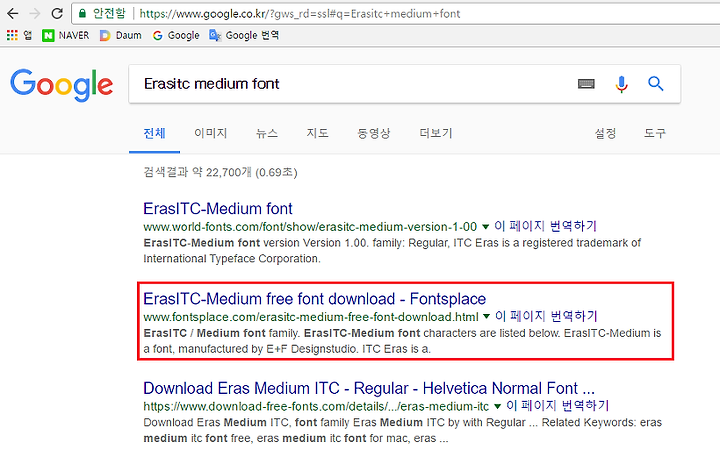Click the browser forward arrow
This screenshot has height=457, width=720.
[35, 13]
